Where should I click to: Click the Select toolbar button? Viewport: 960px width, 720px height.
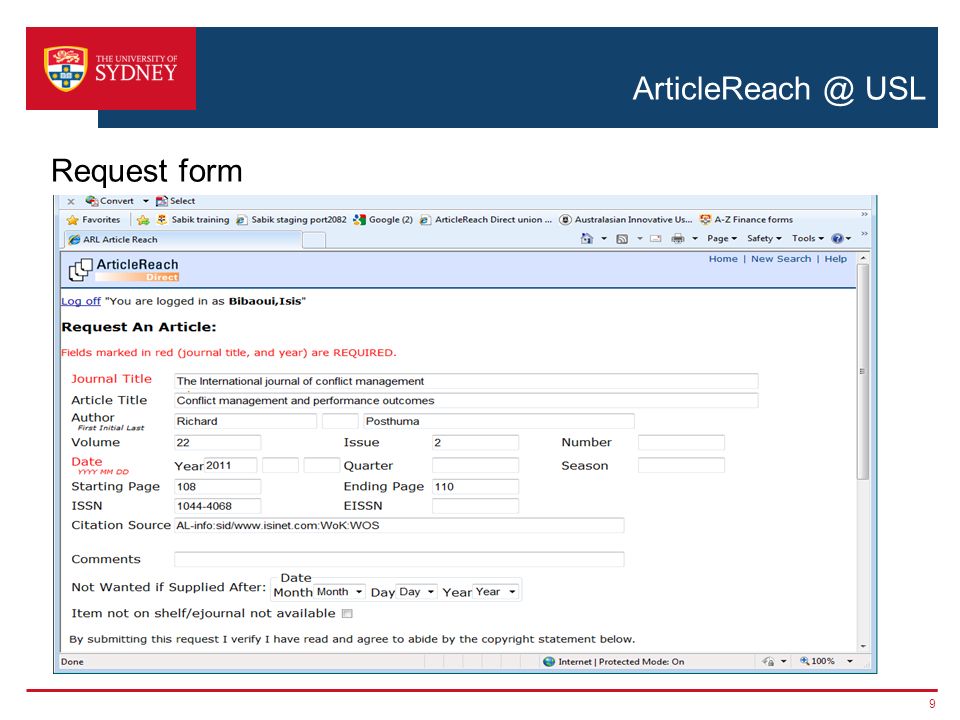click(x=175, y=201)
